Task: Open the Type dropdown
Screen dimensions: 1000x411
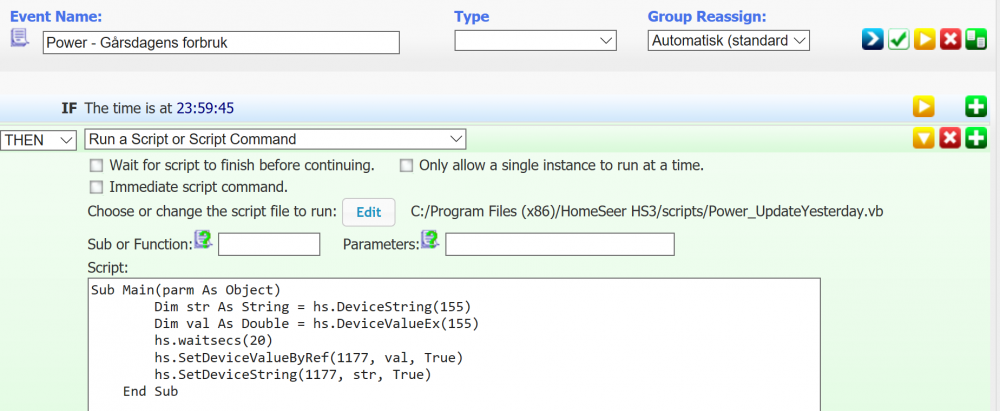Action: pos(535,41)
